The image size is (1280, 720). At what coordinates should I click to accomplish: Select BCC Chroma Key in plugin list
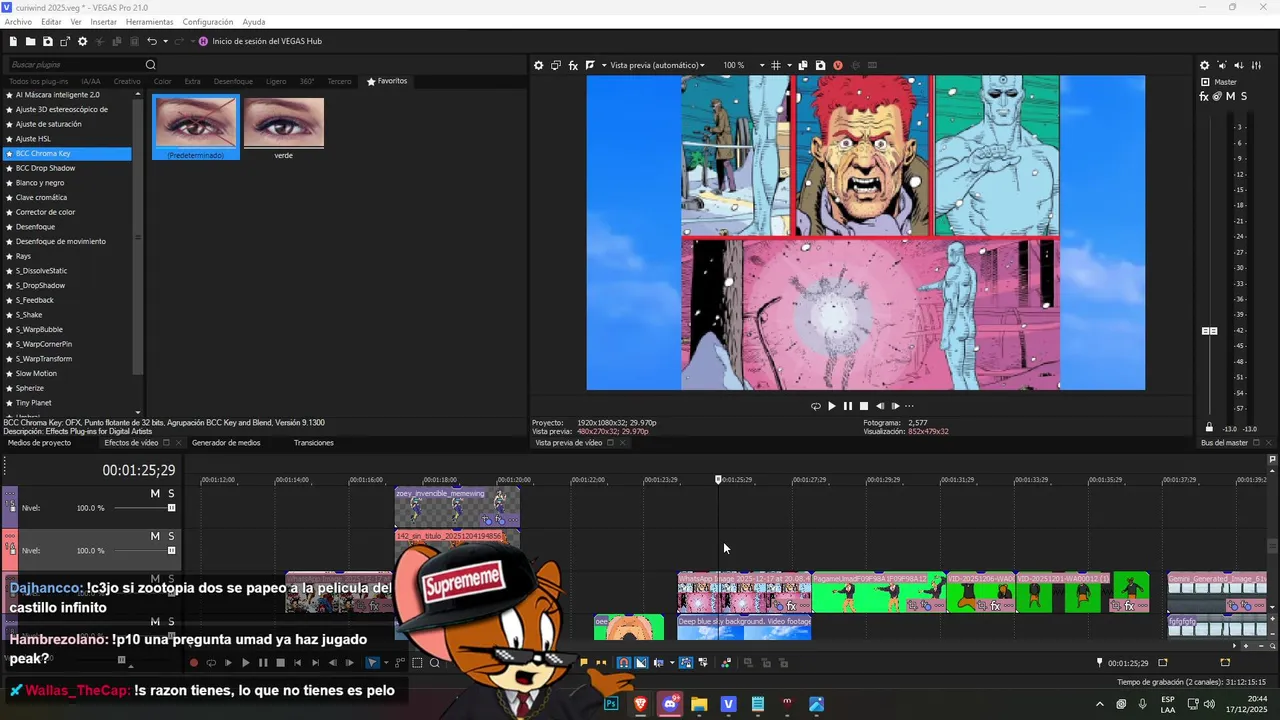pos(67,154)
